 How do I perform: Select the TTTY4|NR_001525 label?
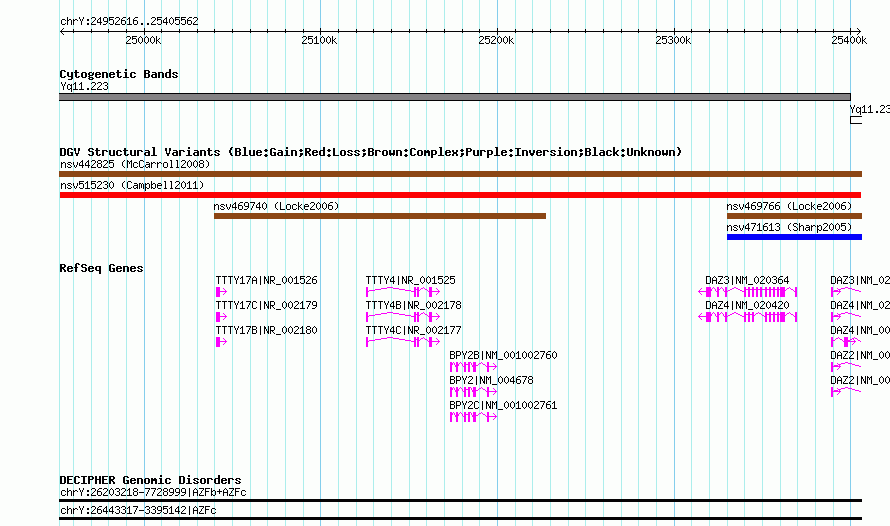click(410, 280)
